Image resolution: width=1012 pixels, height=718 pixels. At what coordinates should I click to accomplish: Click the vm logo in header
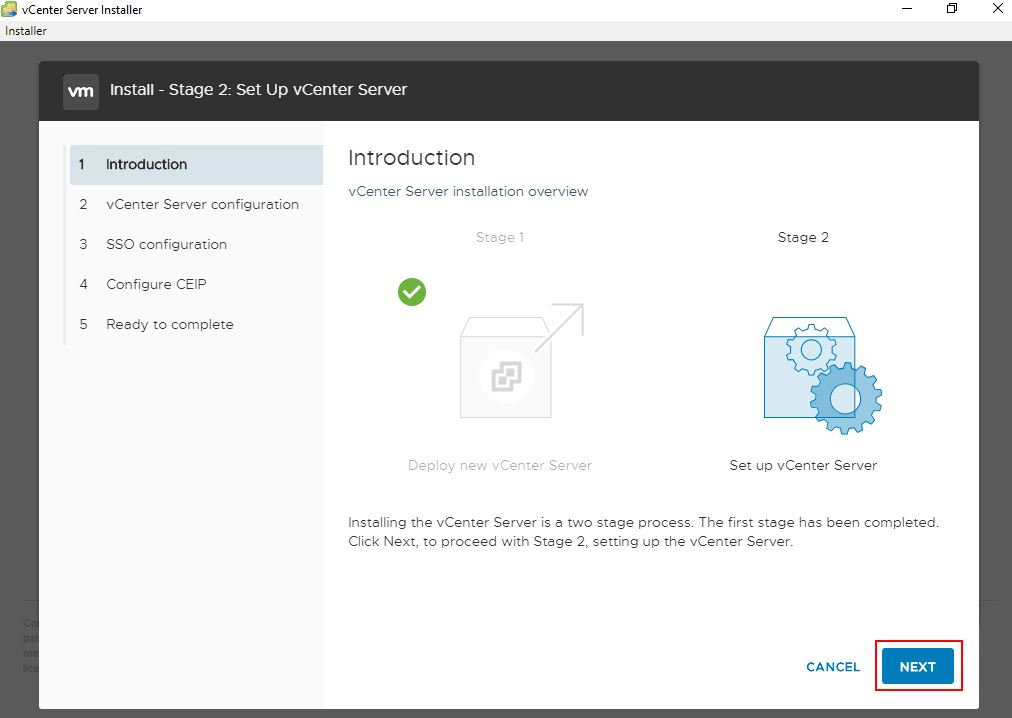81,91
